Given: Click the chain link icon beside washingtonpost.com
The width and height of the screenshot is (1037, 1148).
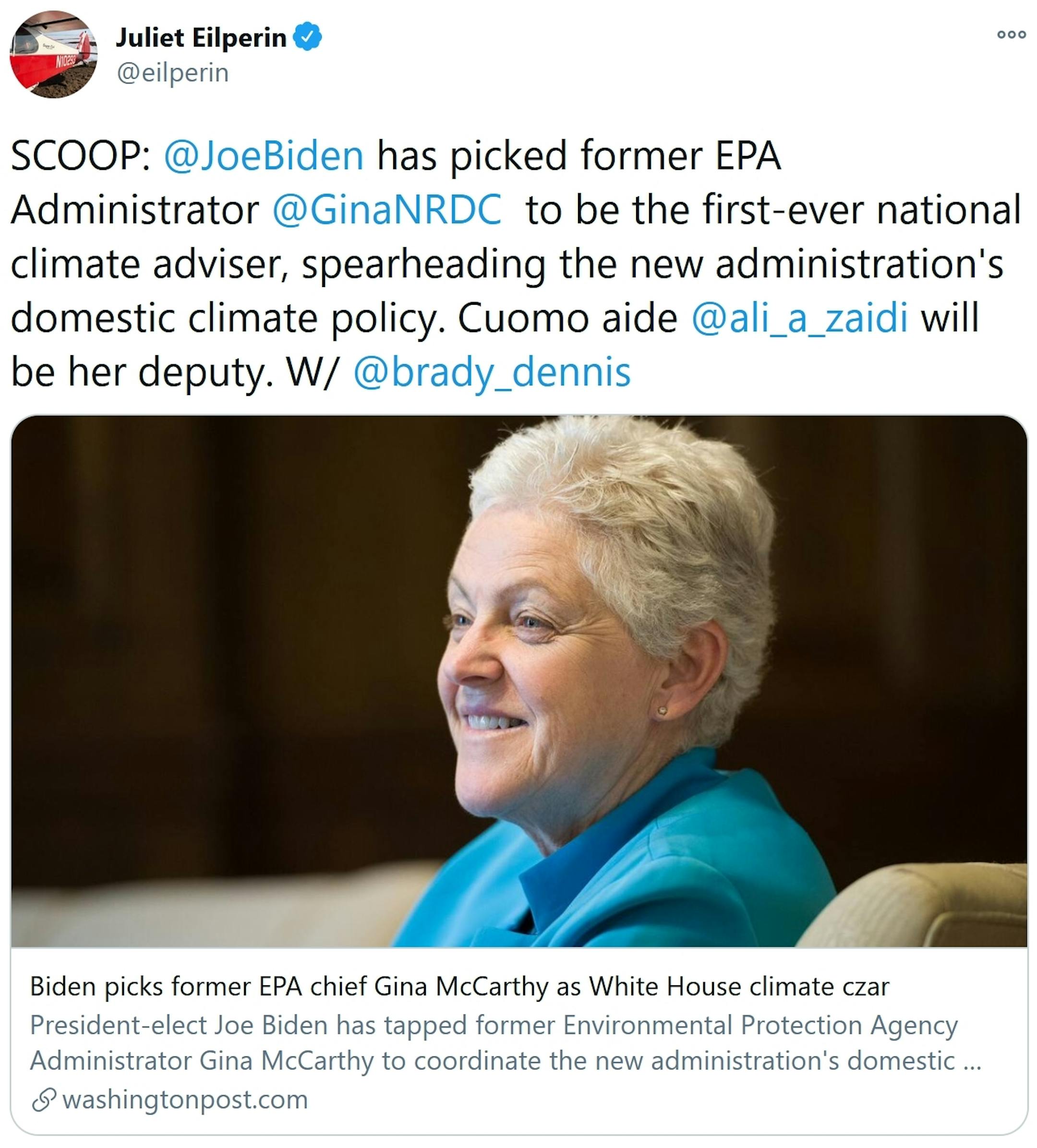Looking at the screenshot, I should coord(44,1100).
